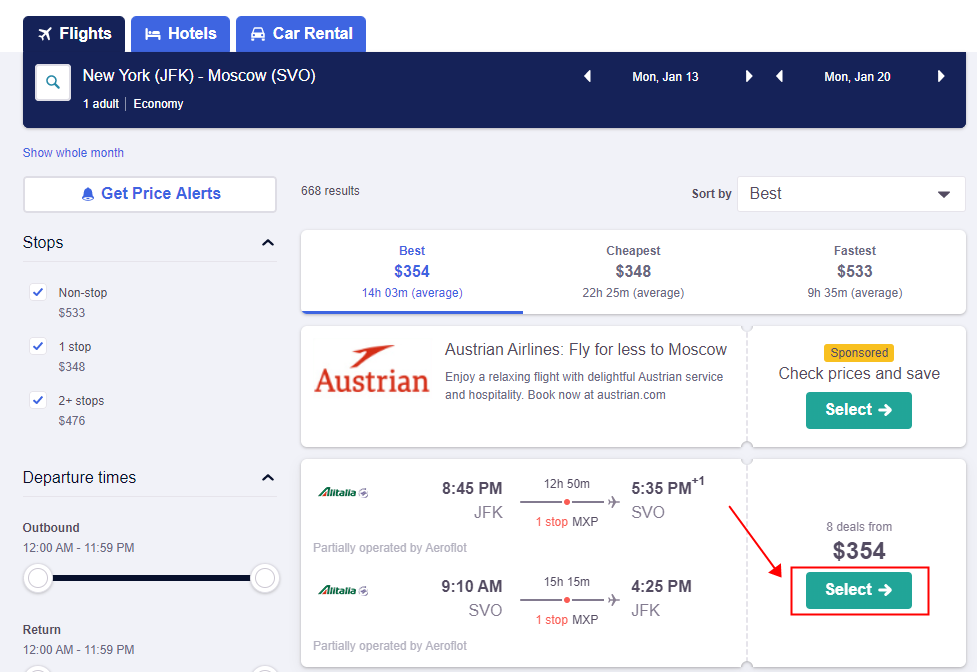The image size is (977, 672).
Task: Click the 9:10 AM return departure time
Action: click(x=472, y=586)
